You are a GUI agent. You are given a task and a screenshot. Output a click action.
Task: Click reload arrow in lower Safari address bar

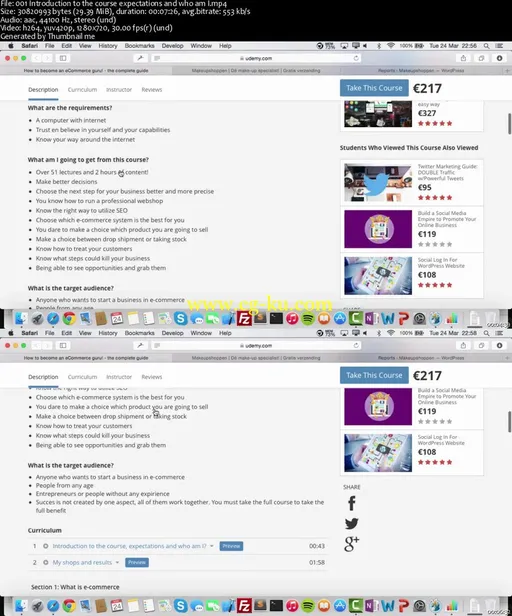[x=356, y=345]
